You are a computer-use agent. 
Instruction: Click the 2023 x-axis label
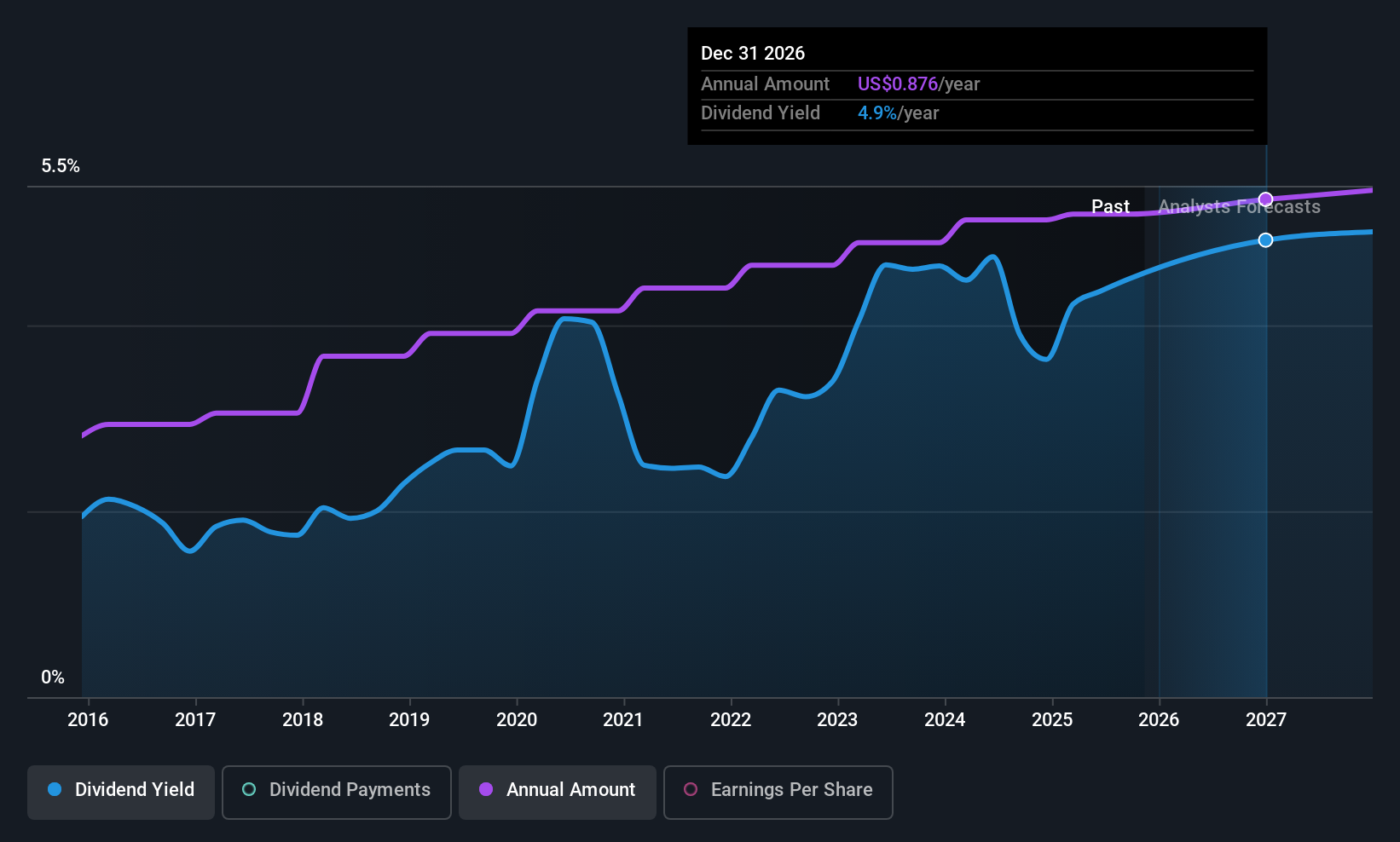point(837,720)
